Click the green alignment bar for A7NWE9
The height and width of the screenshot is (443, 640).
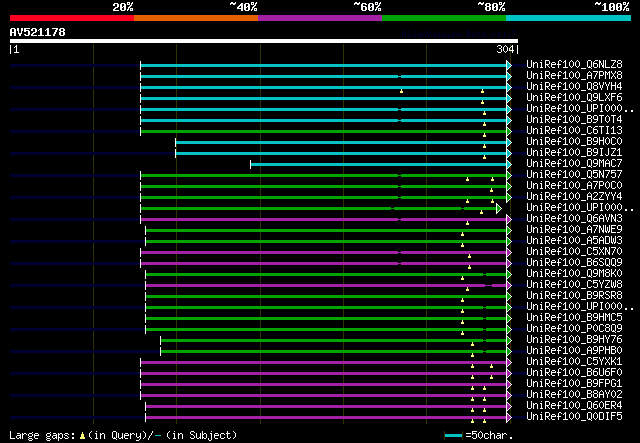click(x=328, y=231)
